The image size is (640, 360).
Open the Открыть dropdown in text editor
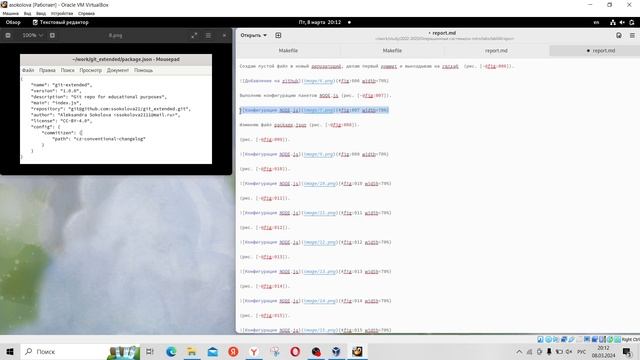253,35
